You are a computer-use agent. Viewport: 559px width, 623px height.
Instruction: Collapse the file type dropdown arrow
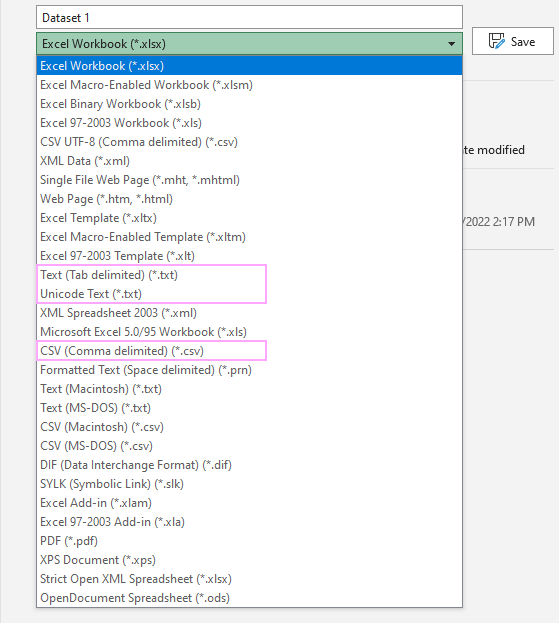451,44
